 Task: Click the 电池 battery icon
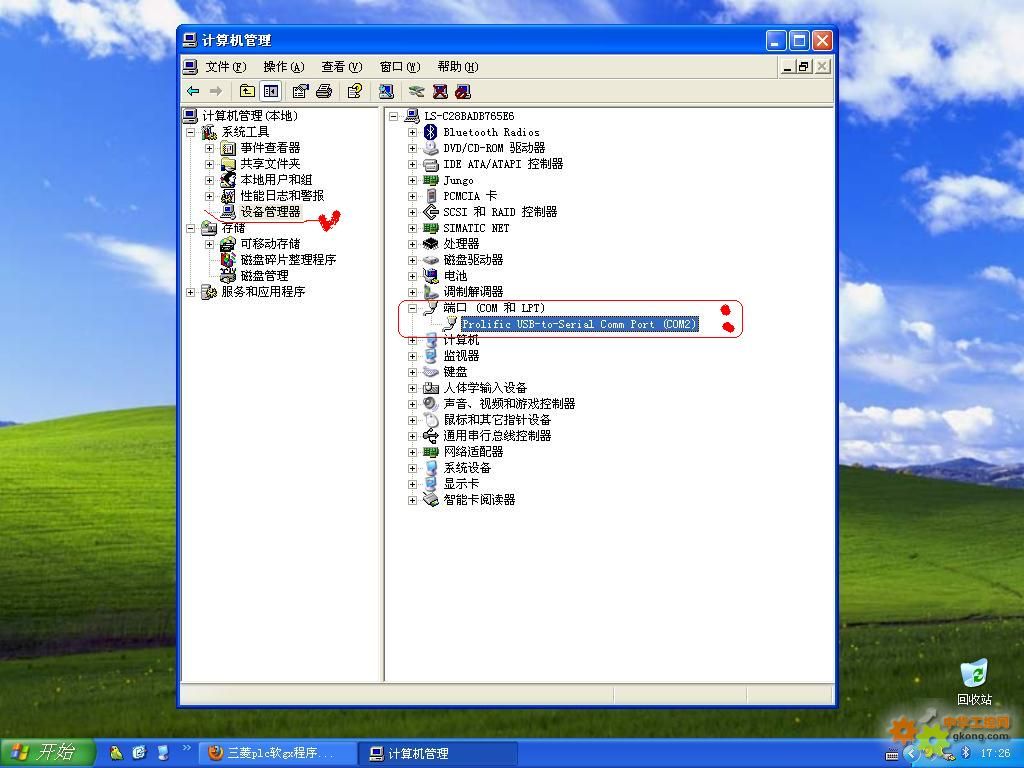[430, 276]
